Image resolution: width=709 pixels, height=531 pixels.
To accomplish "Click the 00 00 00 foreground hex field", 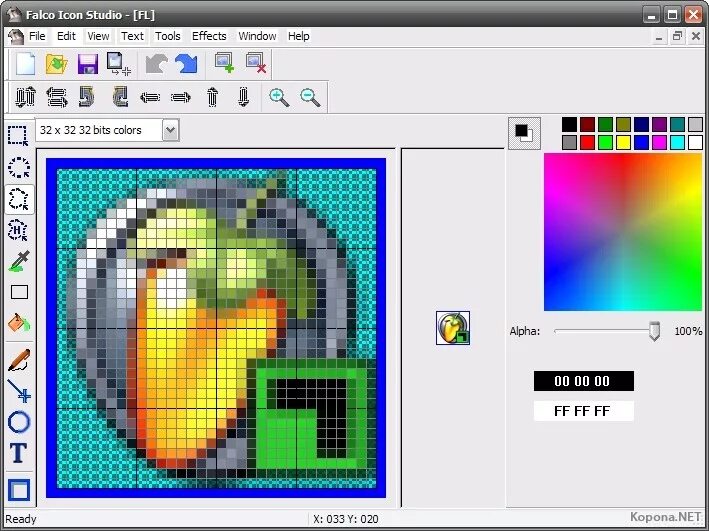I will click(x=583, y=381).
